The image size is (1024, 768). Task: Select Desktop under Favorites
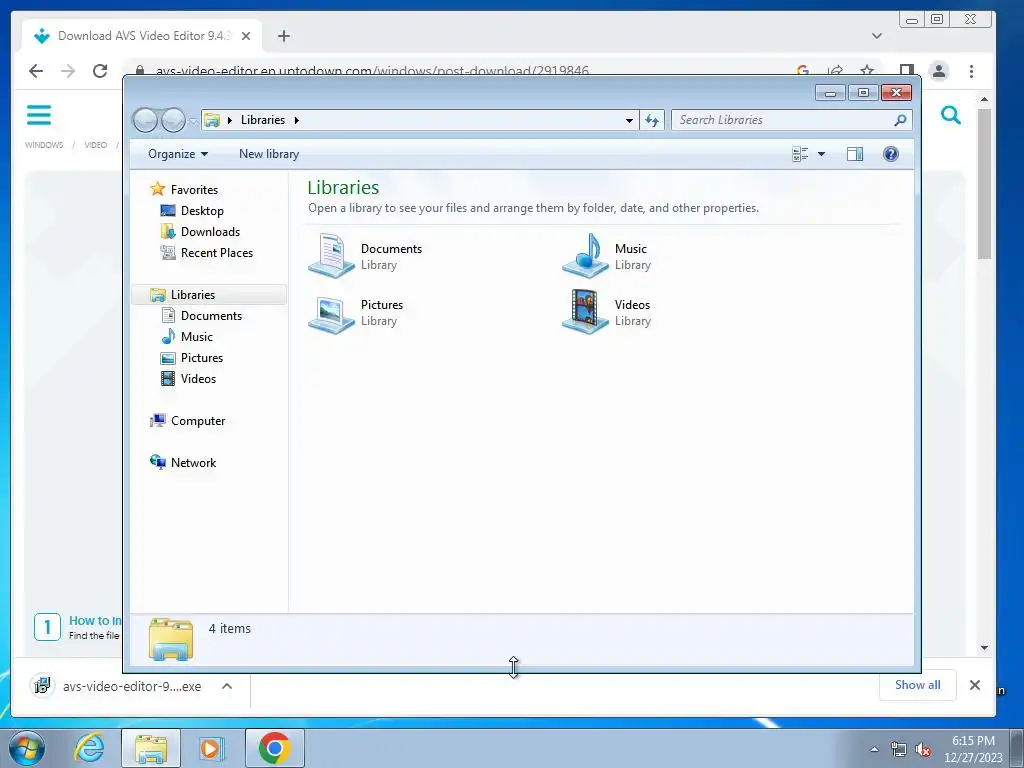pyautogui.click(x=202, y=211)
